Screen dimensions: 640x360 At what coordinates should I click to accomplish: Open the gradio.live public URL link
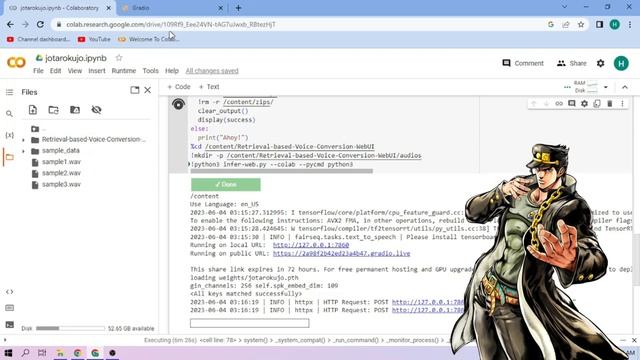point(342,253)
